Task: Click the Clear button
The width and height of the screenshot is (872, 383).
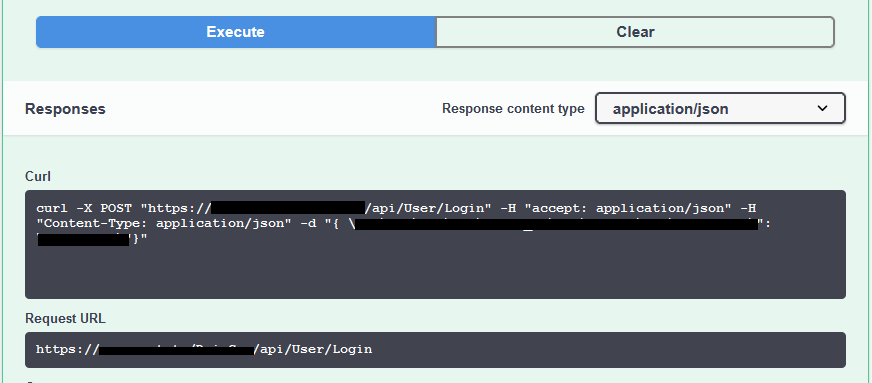Action: coord(635,32)
